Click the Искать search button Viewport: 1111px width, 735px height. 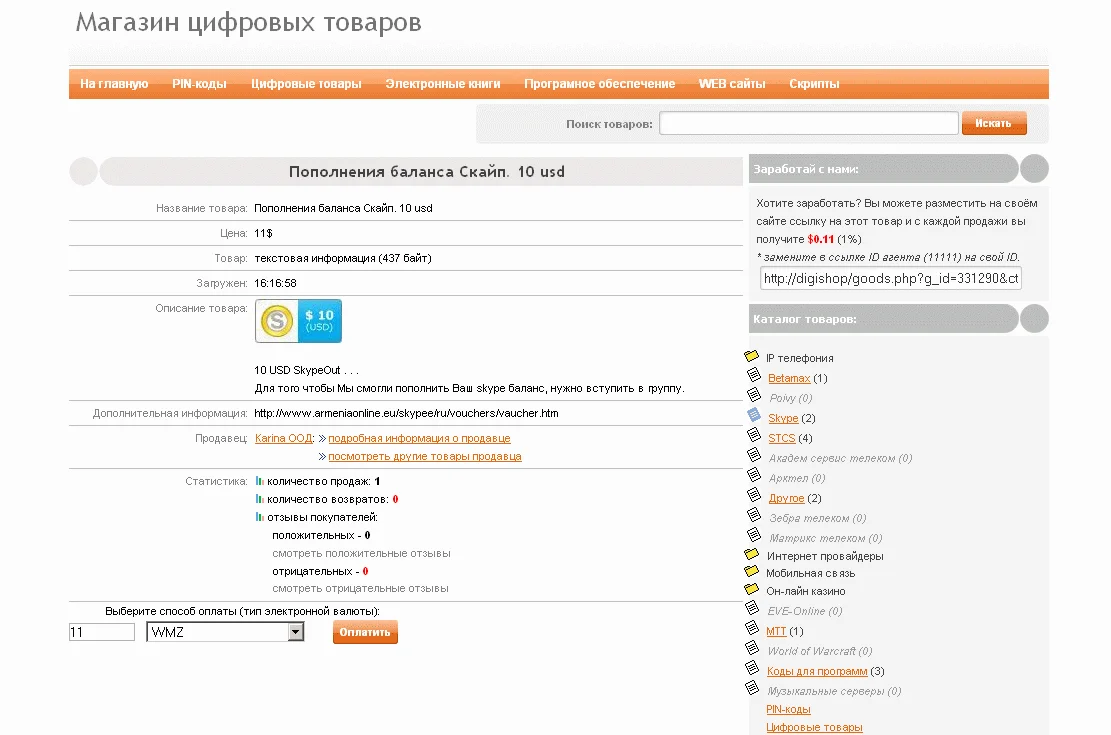point(994,123)
